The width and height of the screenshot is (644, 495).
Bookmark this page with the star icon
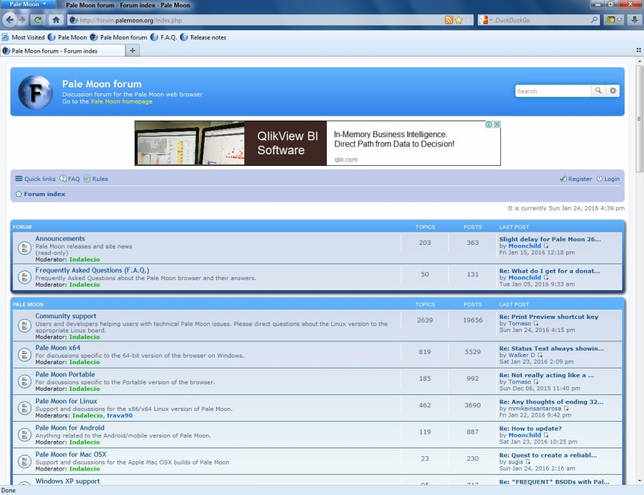[x=459, y=20]
